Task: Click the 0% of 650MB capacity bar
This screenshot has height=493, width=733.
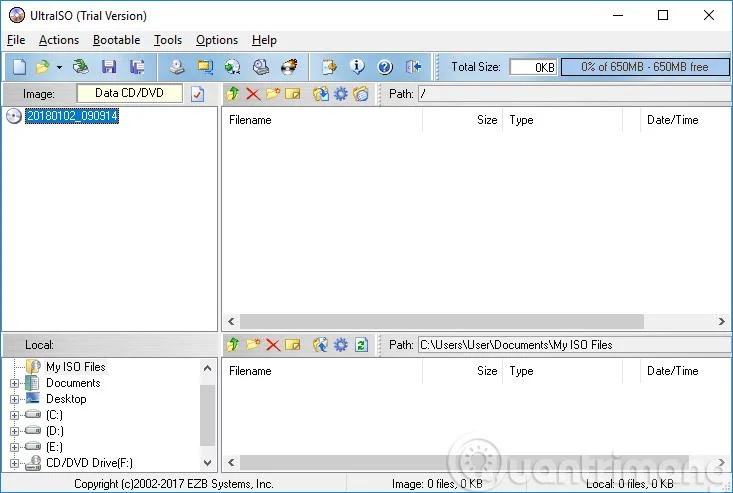Action: tap(645, 67)
